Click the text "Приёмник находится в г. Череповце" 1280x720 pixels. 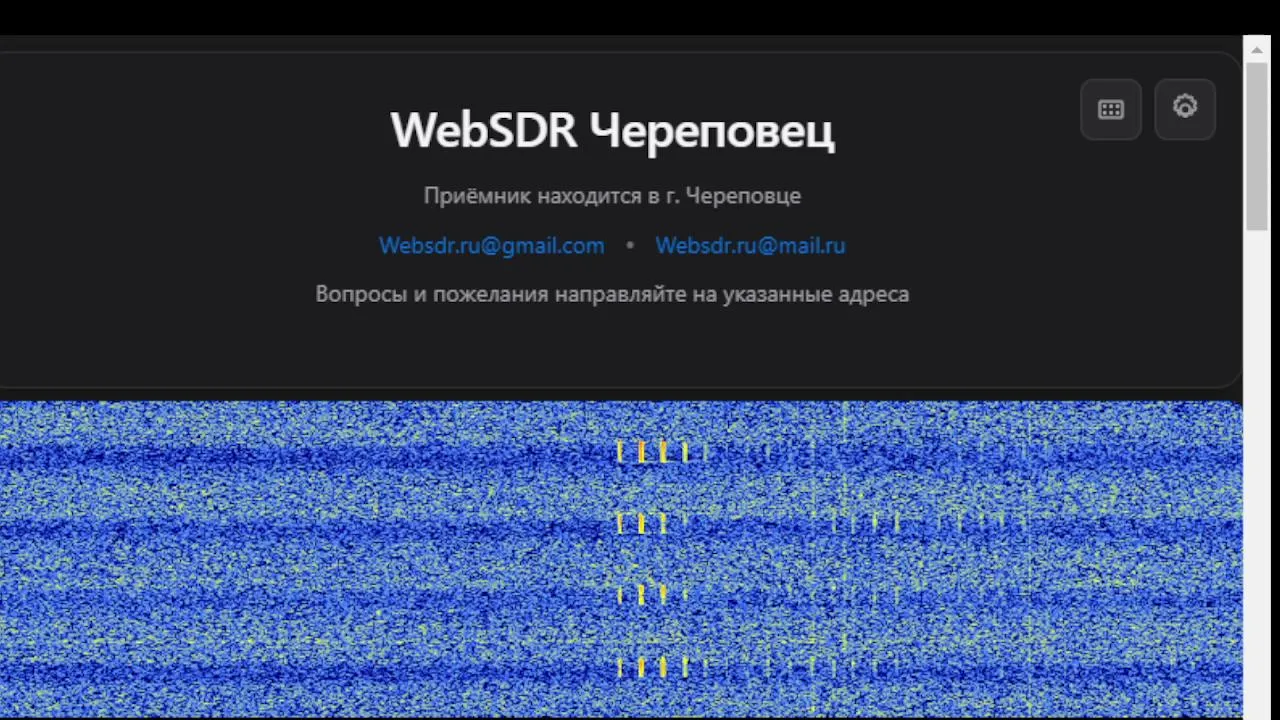[x=612, y=196]
